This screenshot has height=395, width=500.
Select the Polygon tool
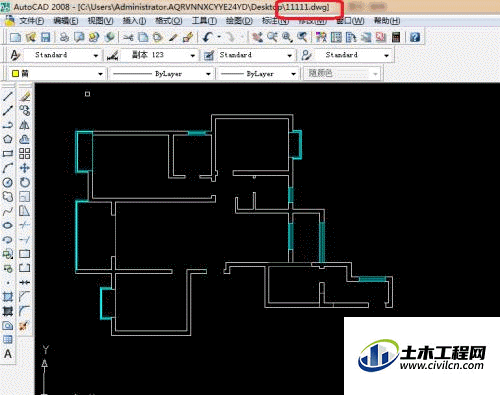pos(8,139)
